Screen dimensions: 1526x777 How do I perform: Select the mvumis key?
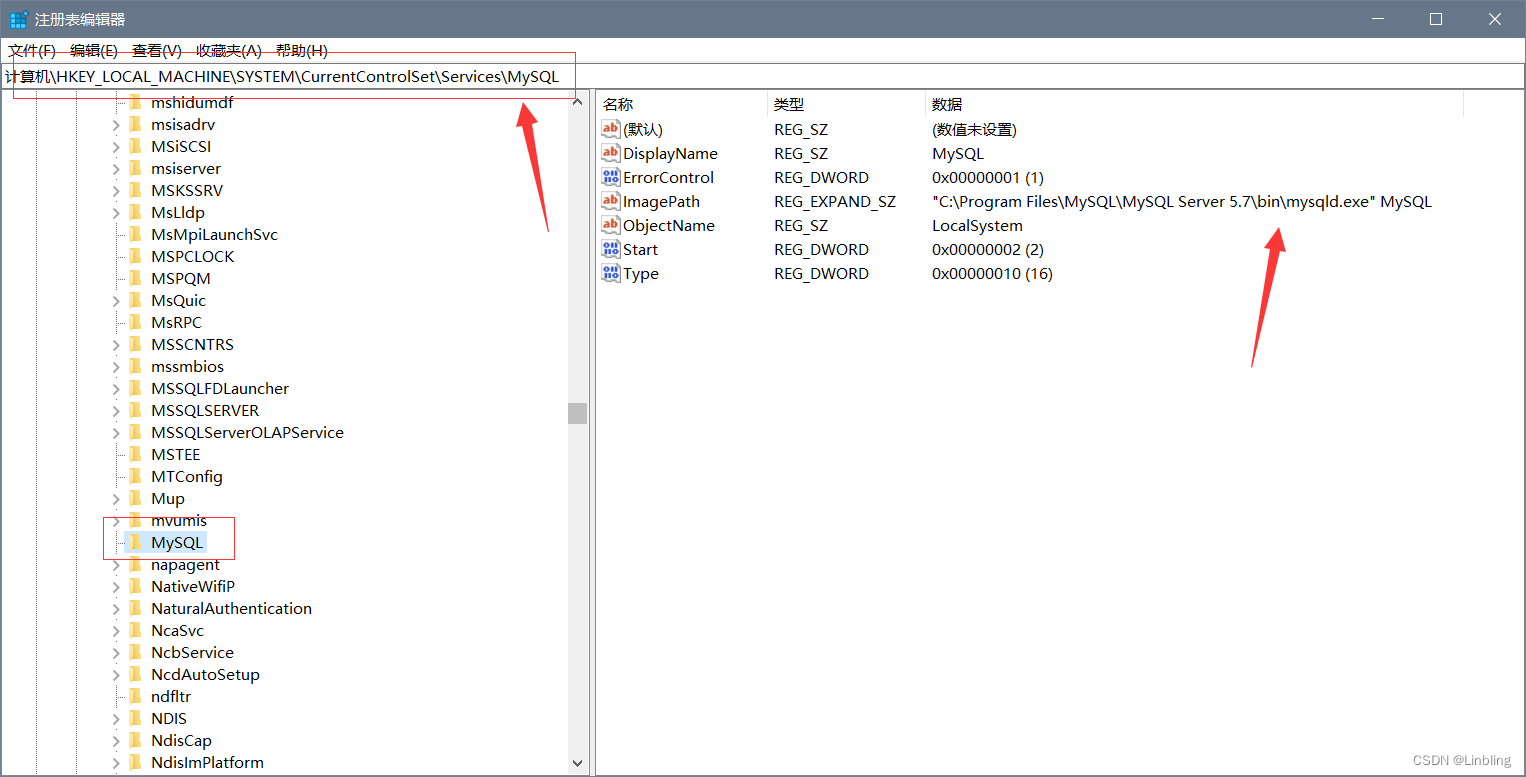coord(179,520)
